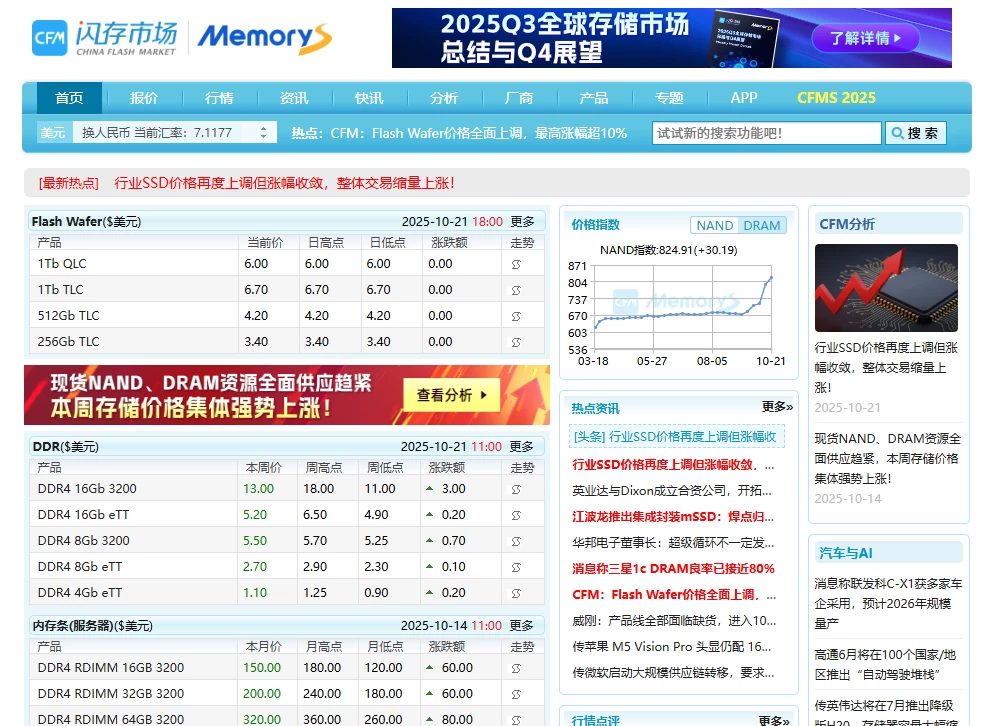Go to the 资讯 navigation tab
Viewport: 996px width, 726px height.
294,98
